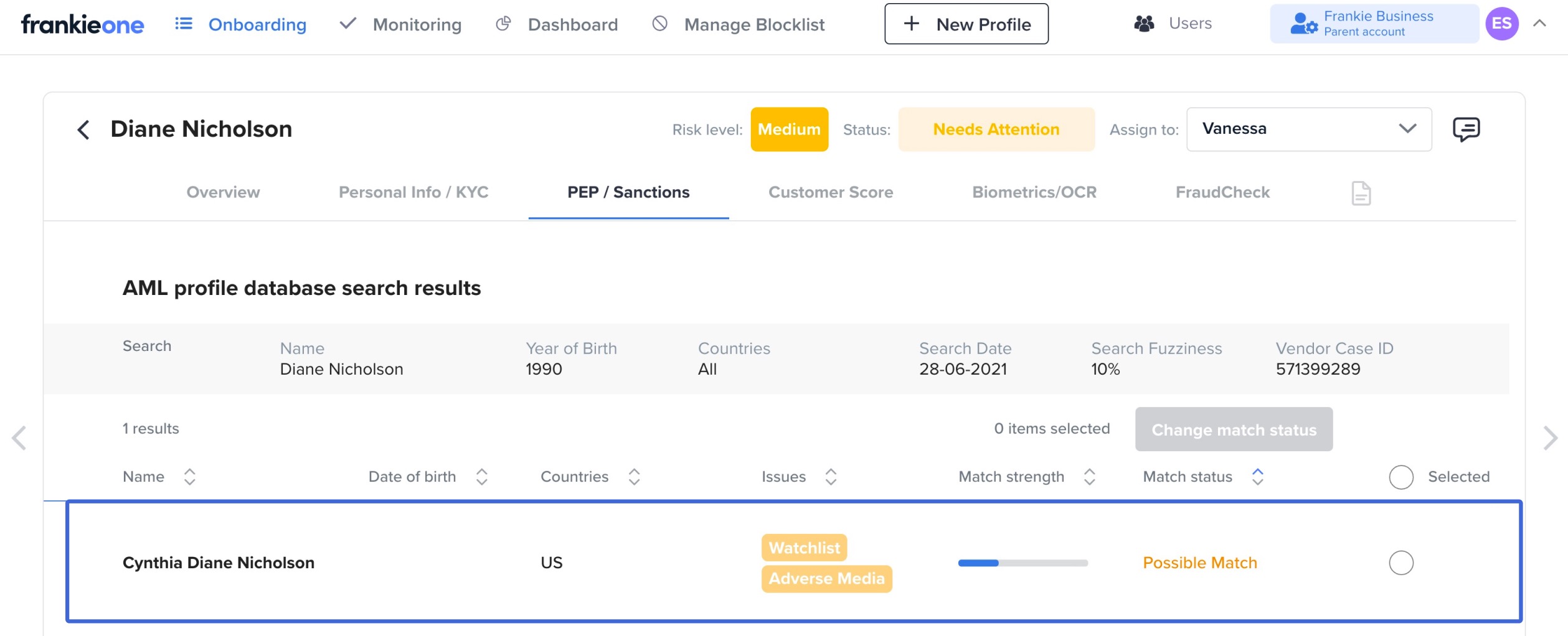Switch to the Customer Score tab

(x=830, y=192)
